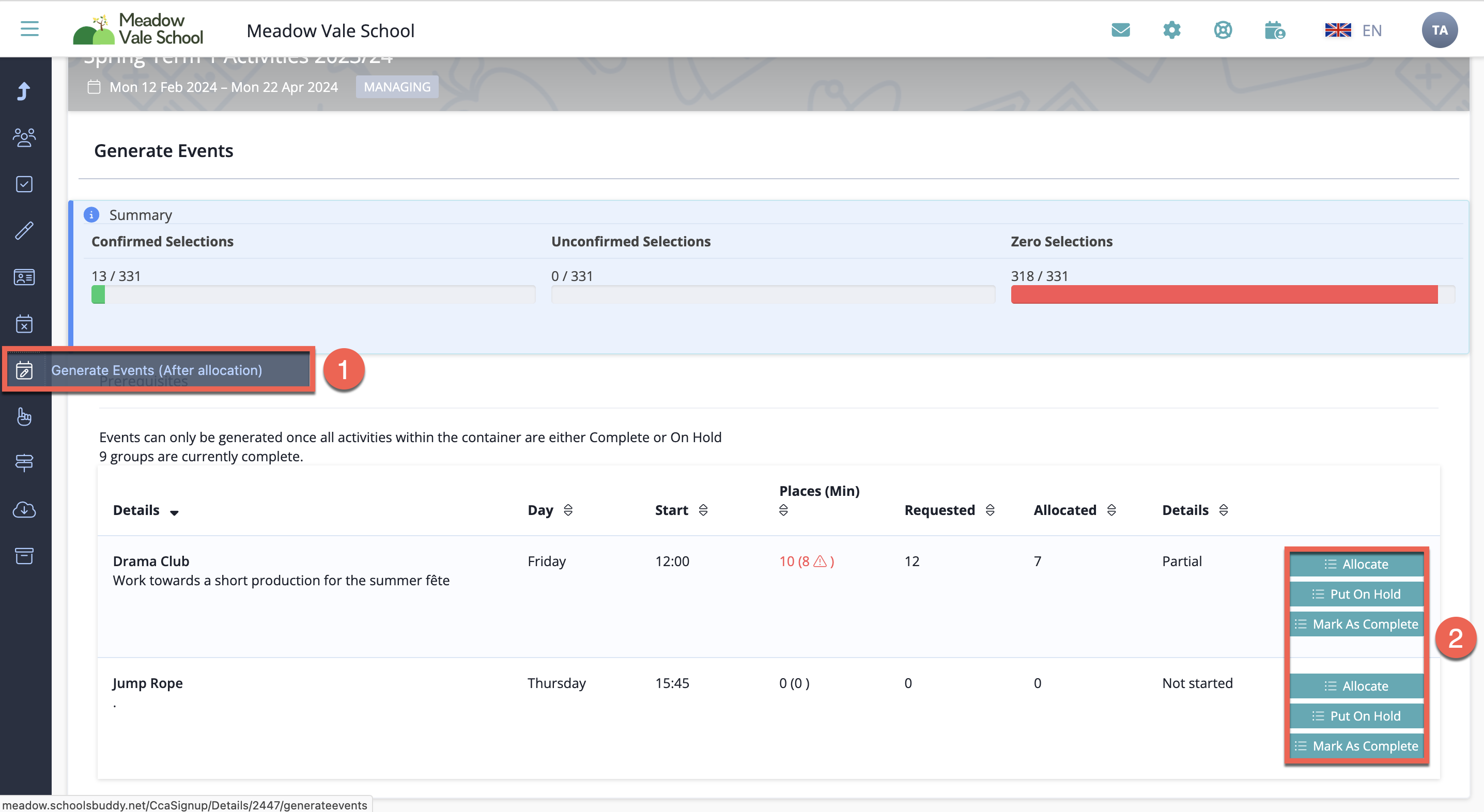The height and width of the screenshot is (812, 1484).
Task: Click the 'Not started' status for Jump Rope
Action: point(1197,683)
